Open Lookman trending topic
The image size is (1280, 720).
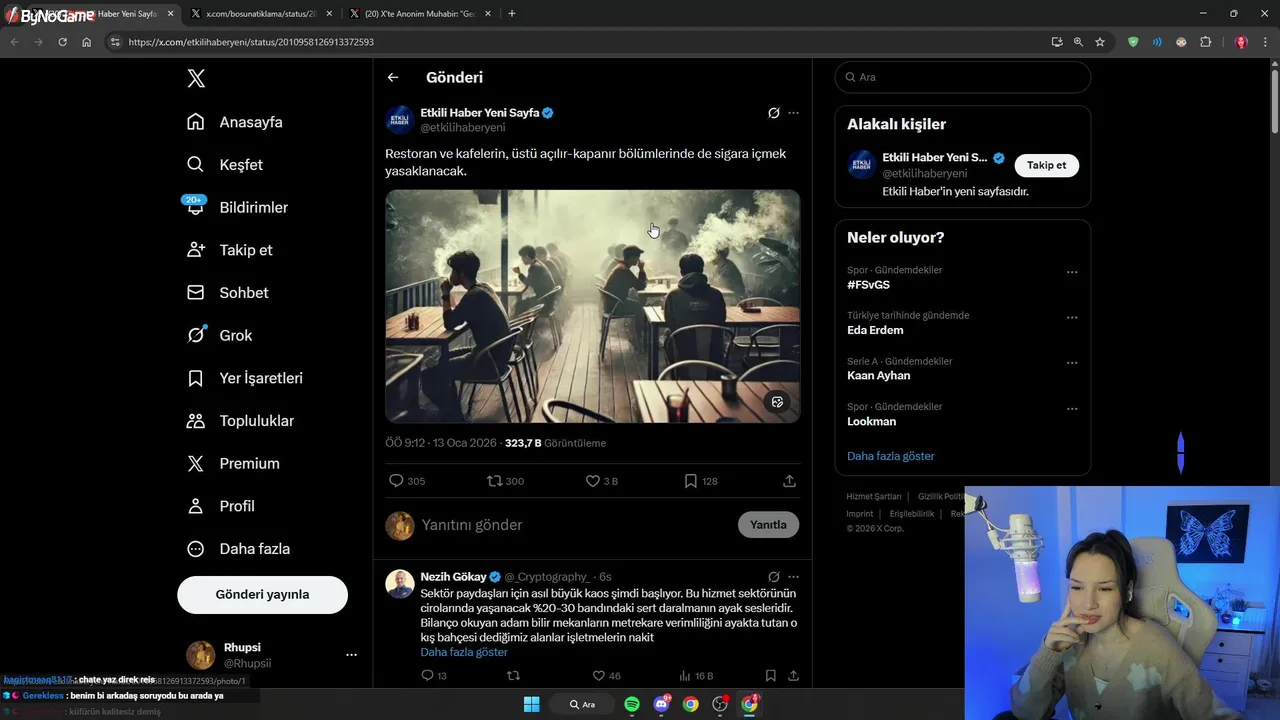(871, 421)
